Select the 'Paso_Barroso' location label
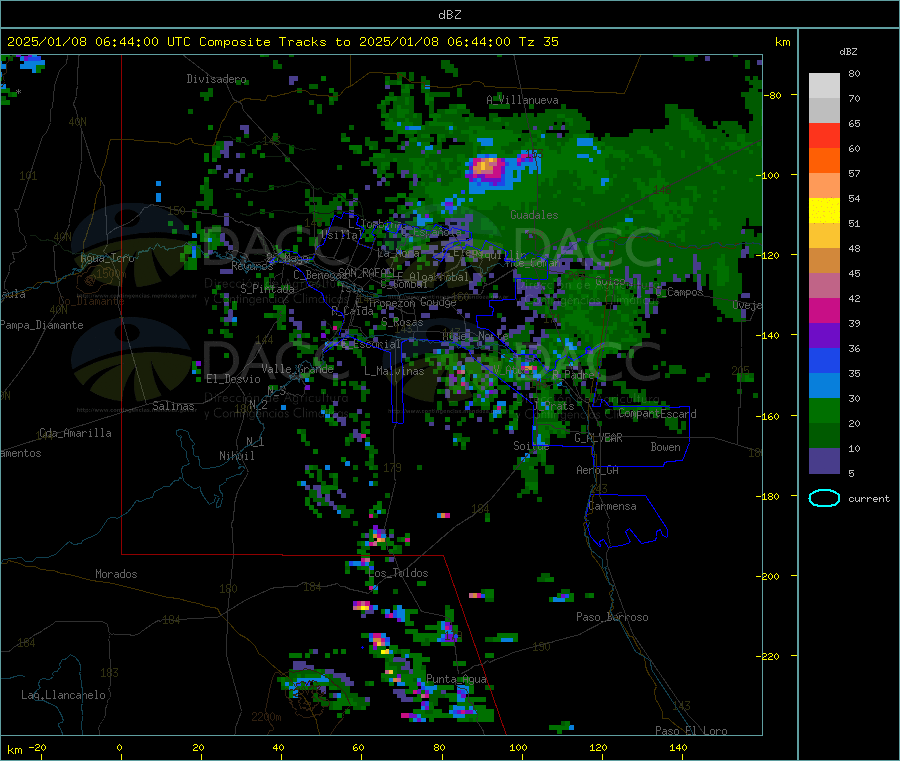The width and height of the screenshot is (900, 761). point(612,617)
